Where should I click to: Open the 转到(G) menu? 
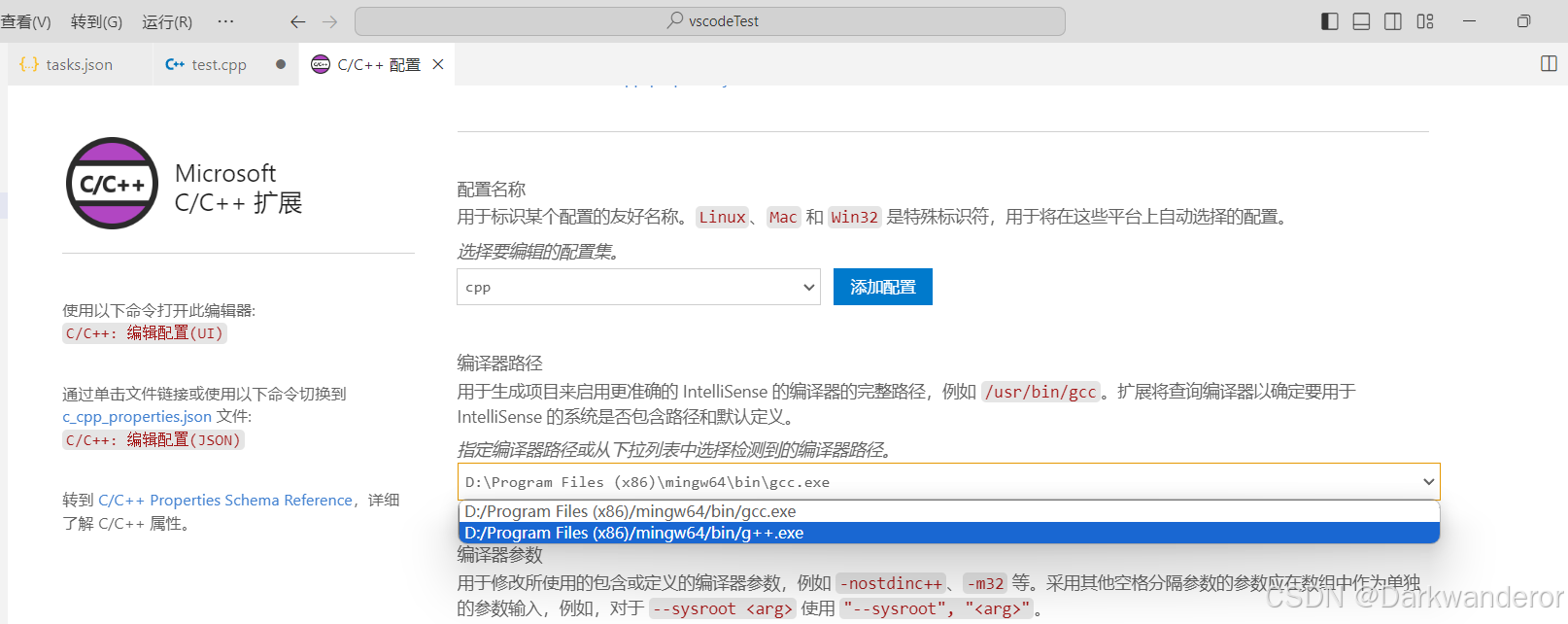(96, 21)
